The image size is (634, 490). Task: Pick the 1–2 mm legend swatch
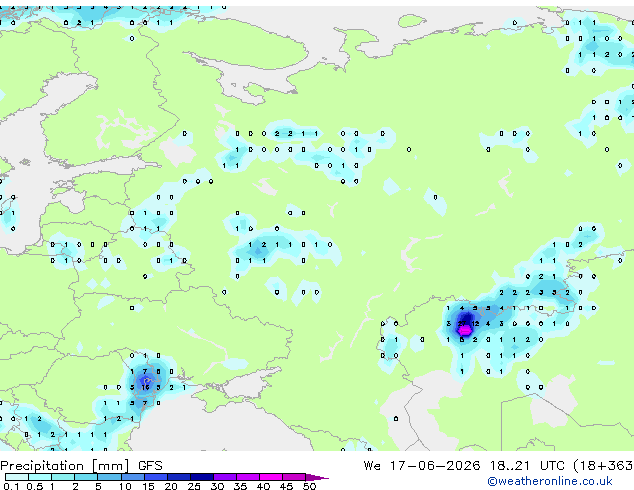tap(63, 477)
